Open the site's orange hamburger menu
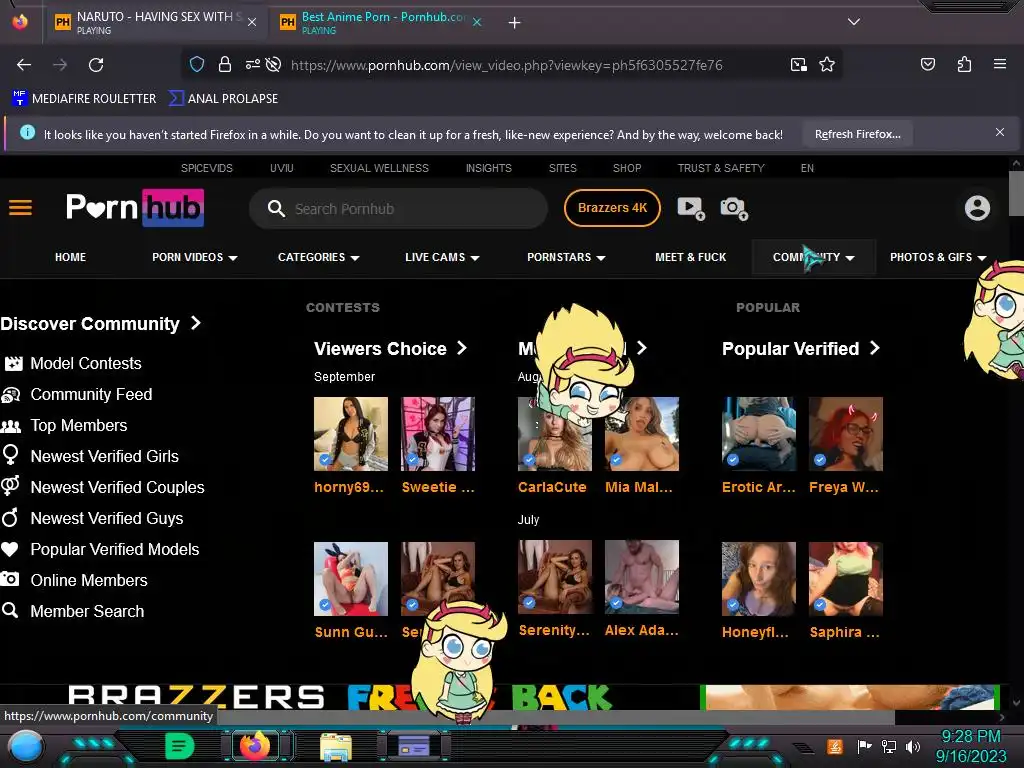The height and width of the screenshot is (768, 1024). (x=20, y=208)
